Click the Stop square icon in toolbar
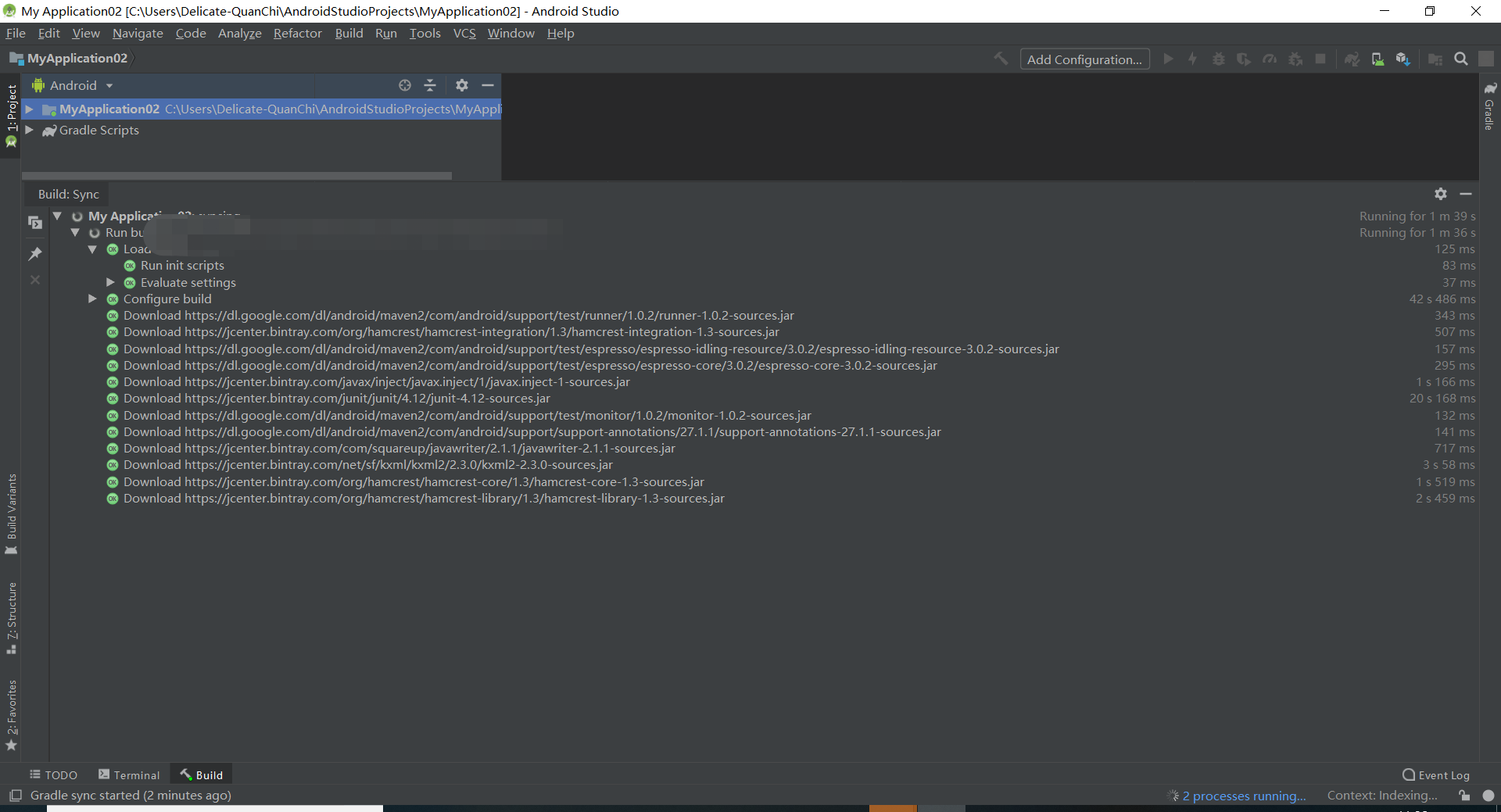The width and height of the screenshot is (1501, 812). [1320, 59]
